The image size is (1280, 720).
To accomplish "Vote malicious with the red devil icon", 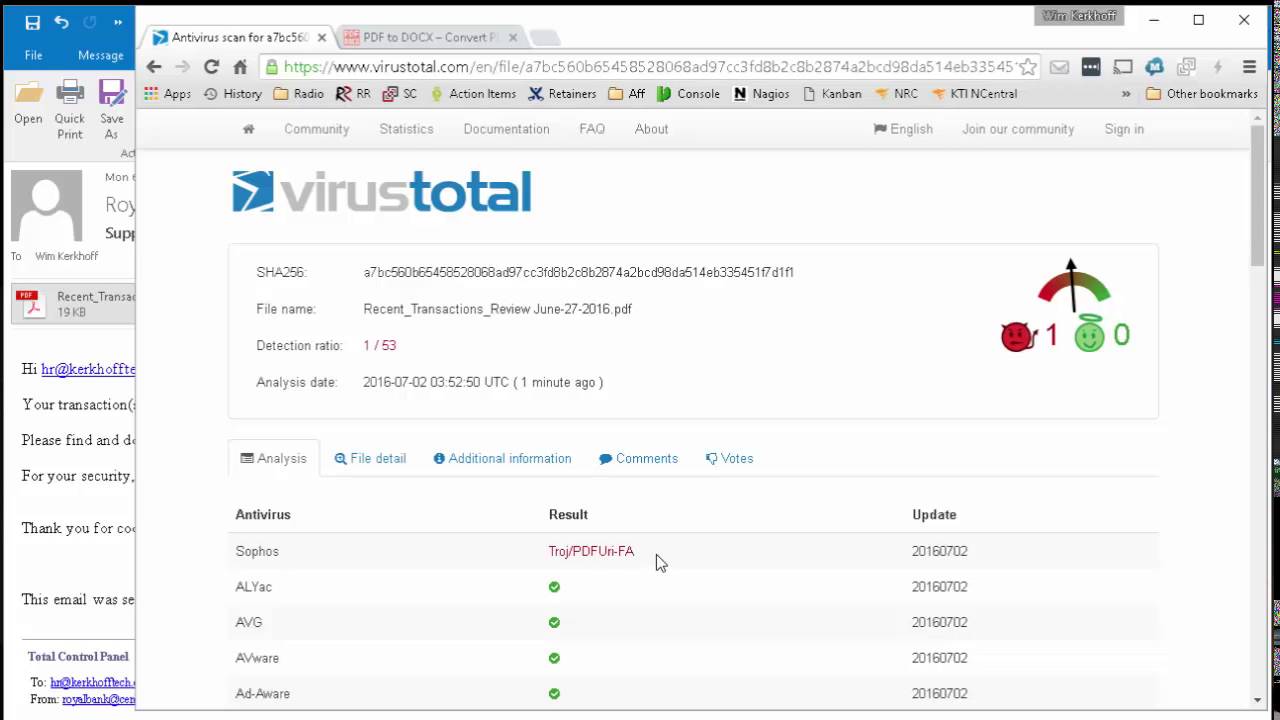I will [x=1018, y=336].
